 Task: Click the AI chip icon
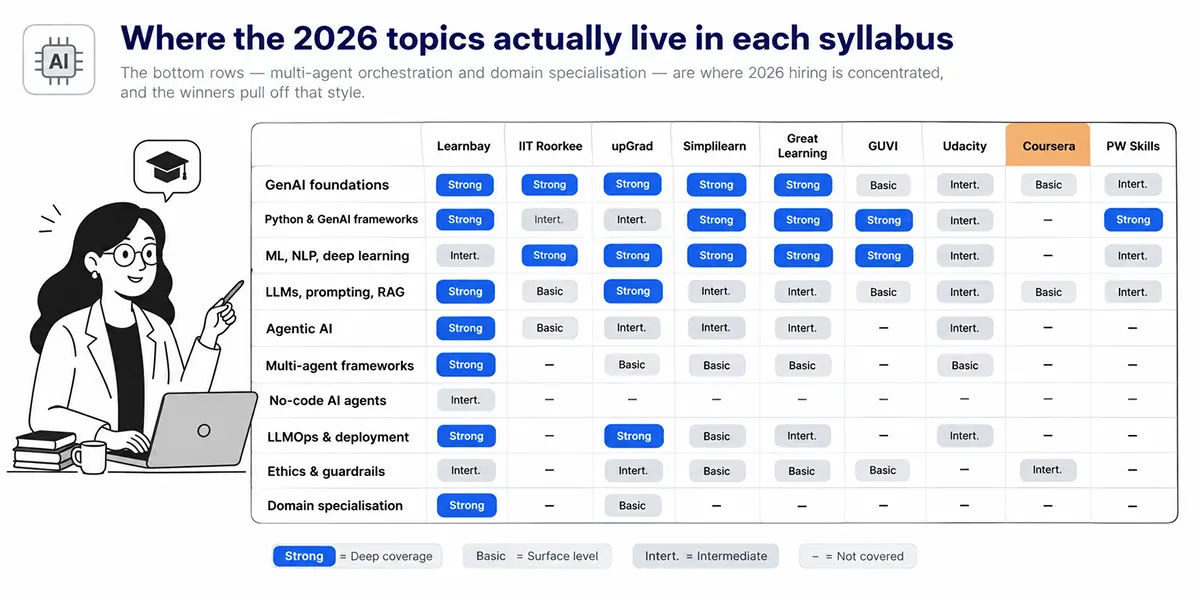pyautogui.click(x=59, y=60)
